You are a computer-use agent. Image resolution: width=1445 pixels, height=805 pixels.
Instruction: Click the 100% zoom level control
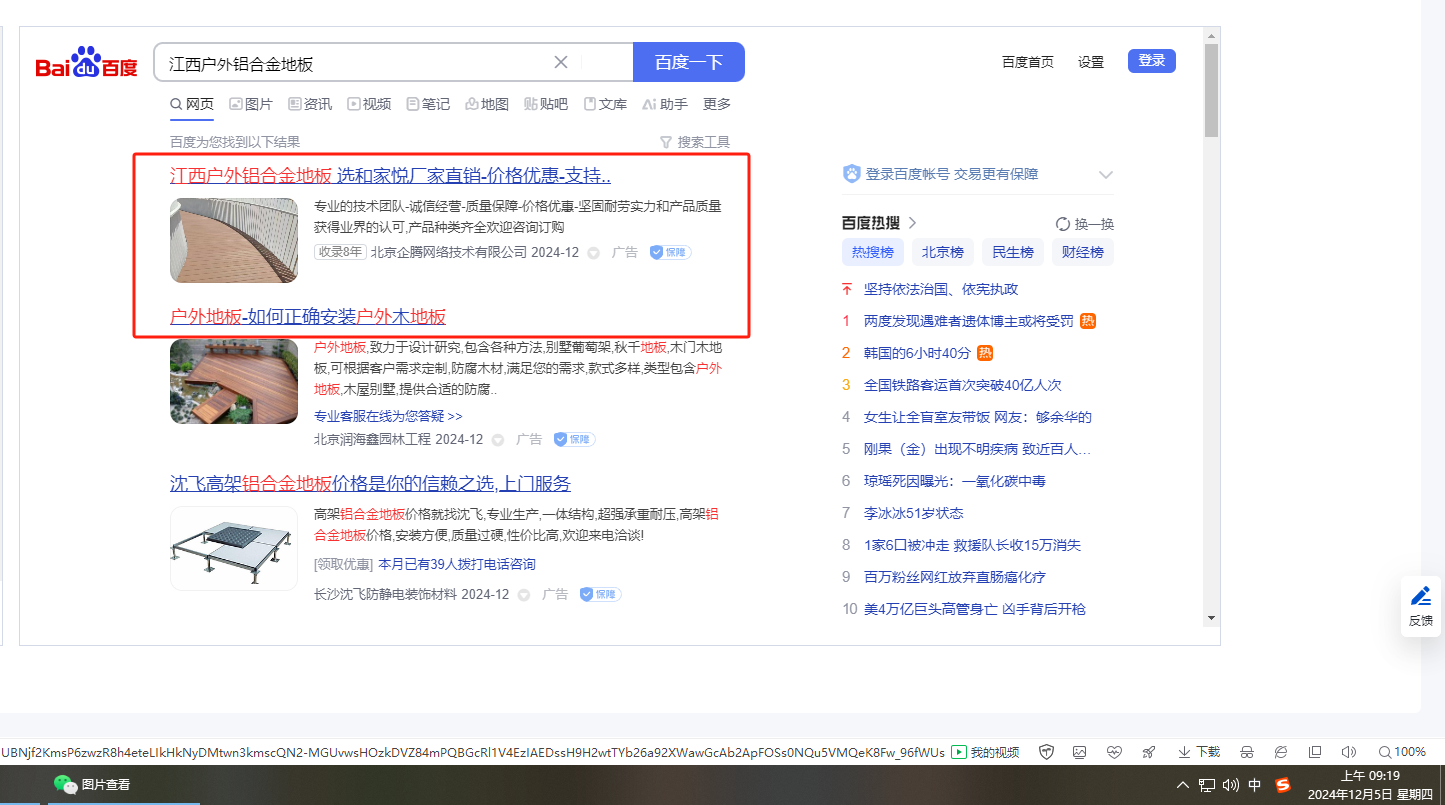tap(1401, 752)
